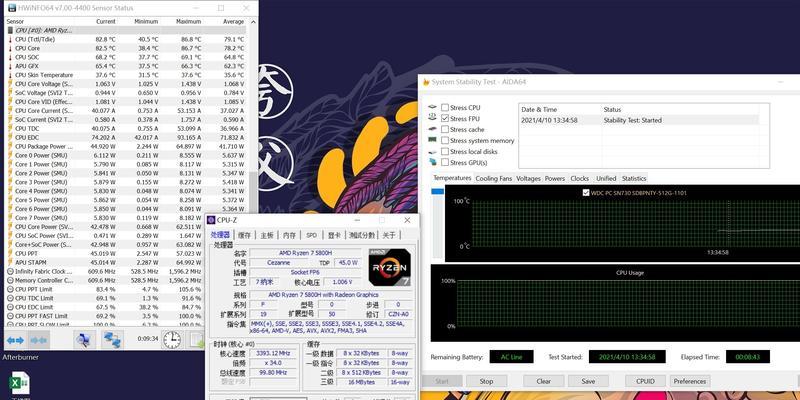The image size is (800, 400).
Task: Select the Stability Test: Started log entry
Action: coord(640,120)
